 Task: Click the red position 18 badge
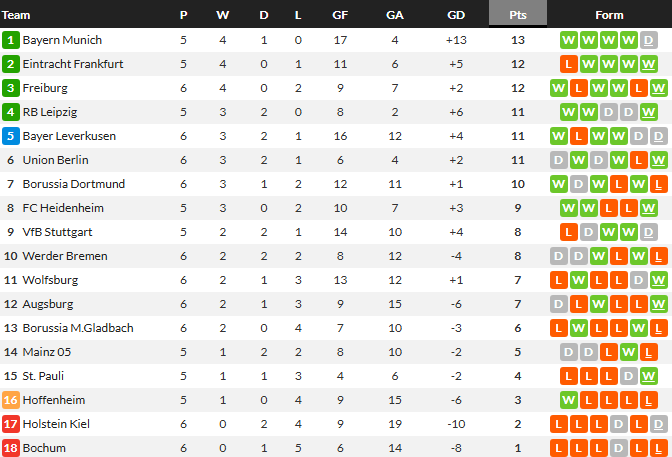pyautogui.click(x=11, y=448)
